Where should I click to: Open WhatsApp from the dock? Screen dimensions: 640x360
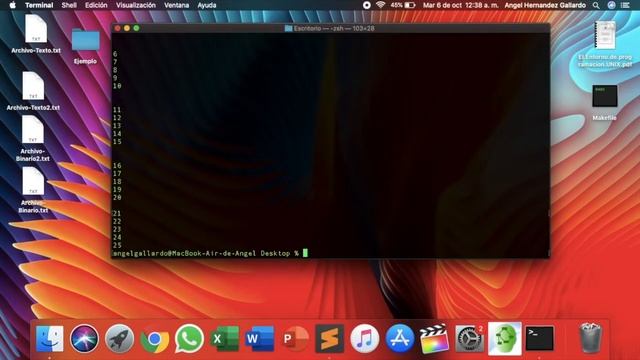point(189,338)
